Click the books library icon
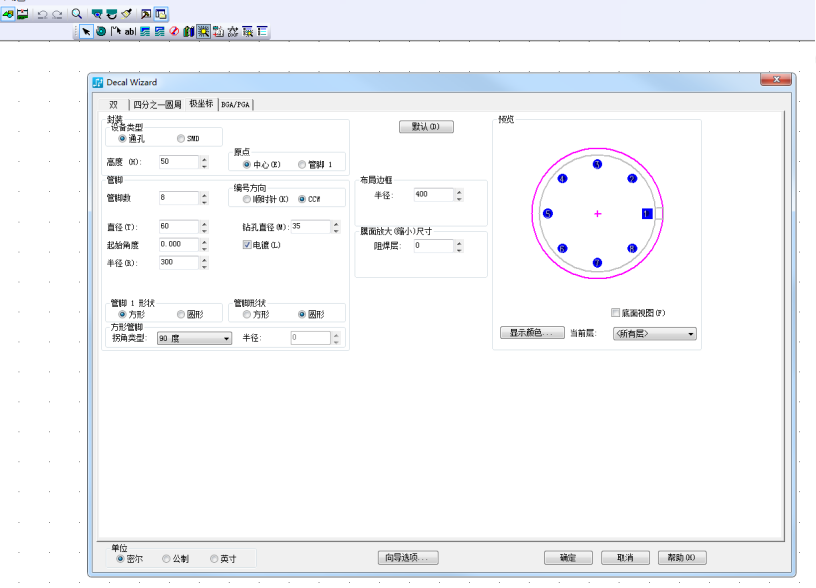816x588 pixels. pos(189,32)
